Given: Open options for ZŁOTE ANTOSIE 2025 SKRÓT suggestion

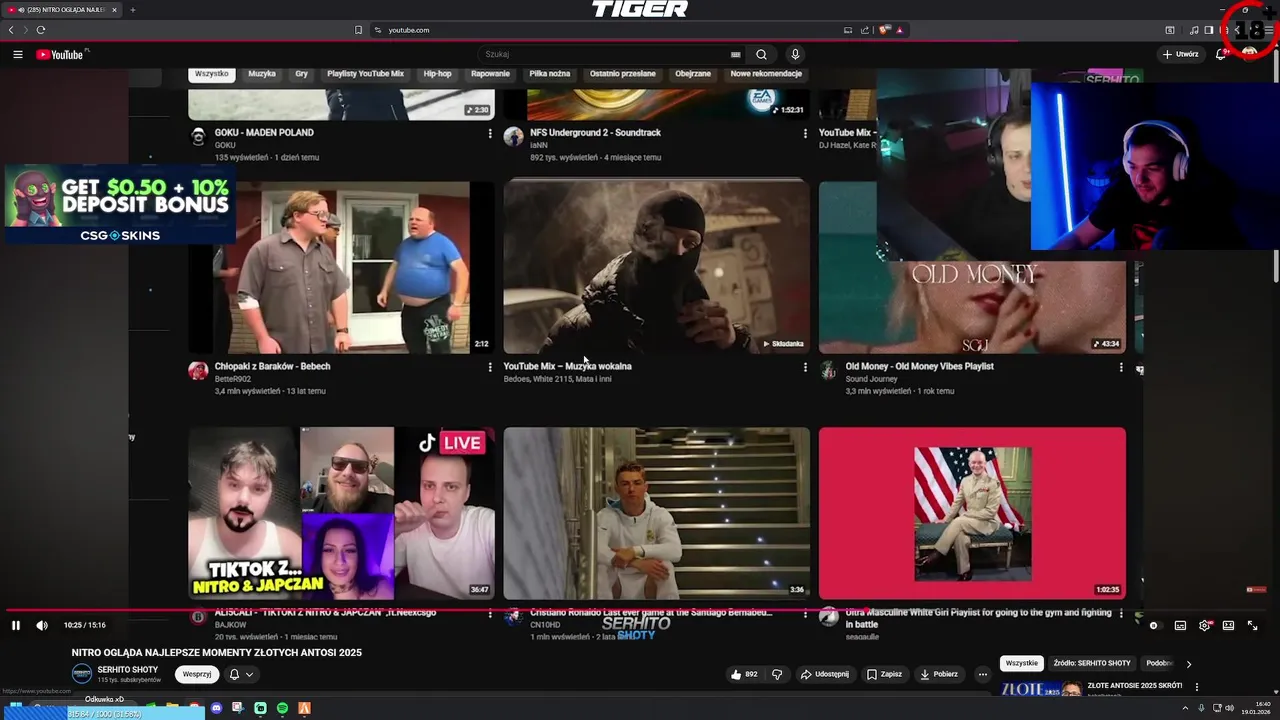Looking at the screenshot, I should (x=1197, y=687).
